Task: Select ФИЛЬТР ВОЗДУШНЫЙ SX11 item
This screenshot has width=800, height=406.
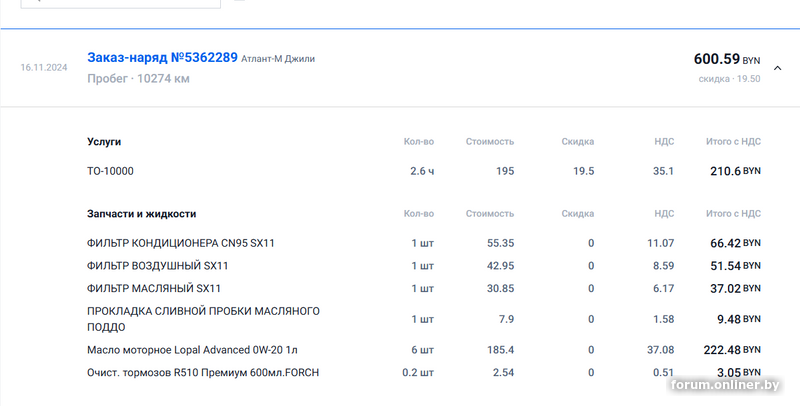Action: coord(158,266)
